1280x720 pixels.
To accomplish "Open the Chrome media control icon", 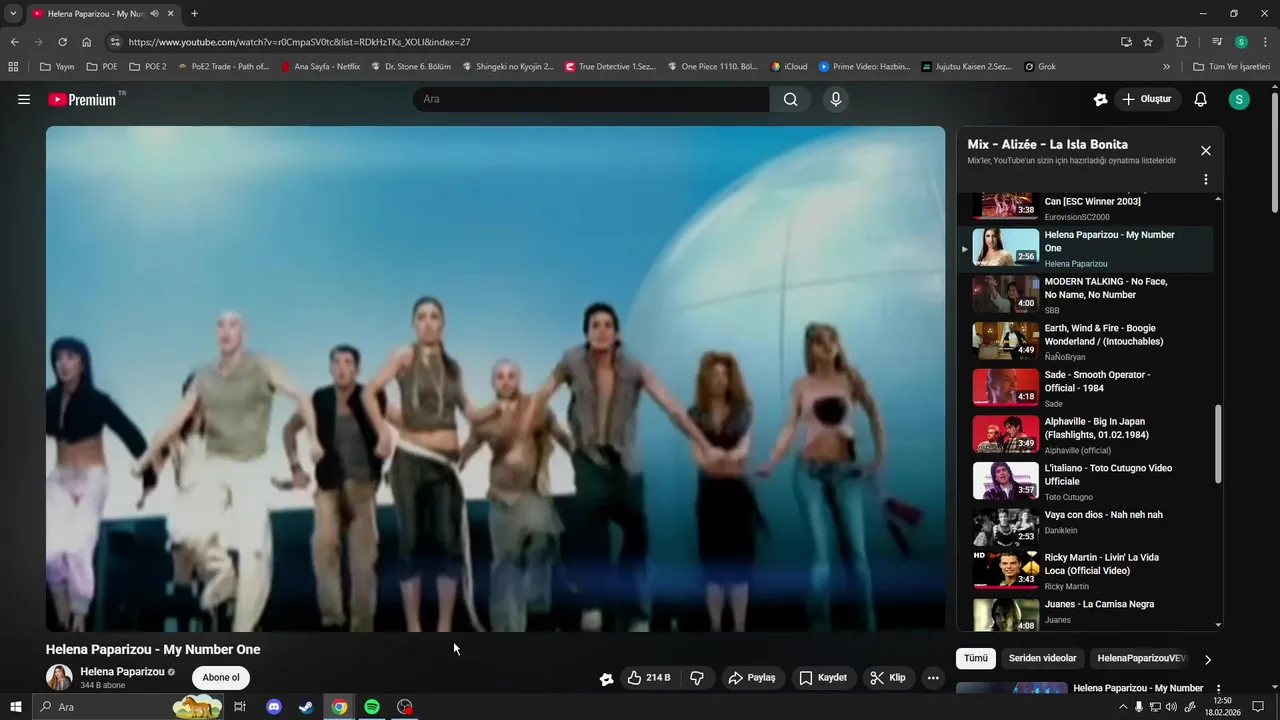I will [x=1217, y=42].
